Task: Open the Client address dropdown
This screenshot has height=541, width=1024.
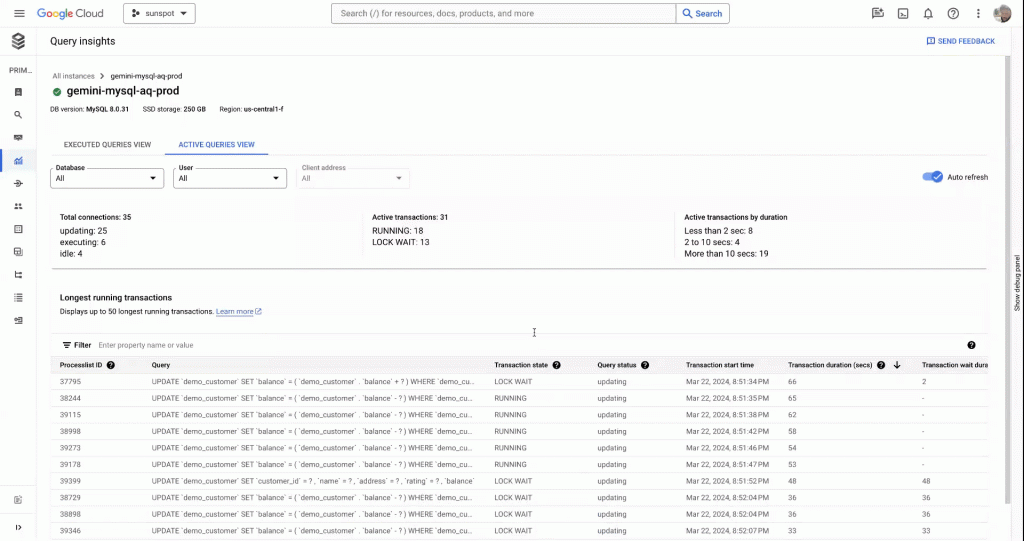Action: coord(352,178)
